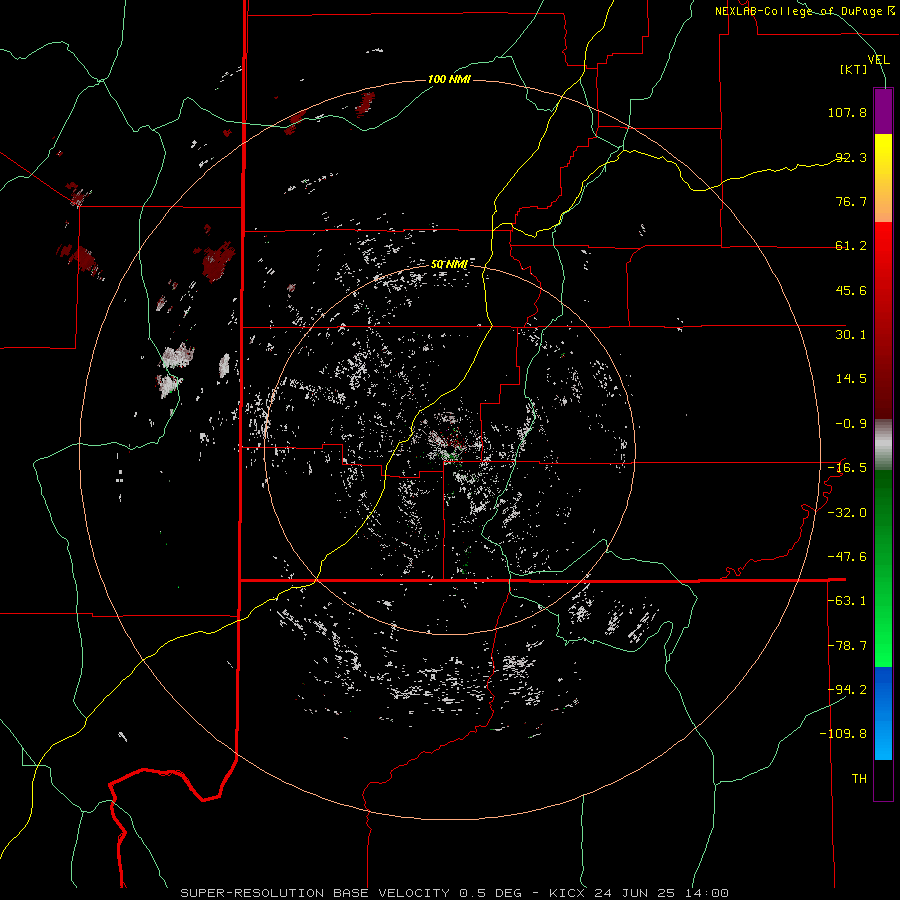
Task: Click the TH legend label
Action: click(859, 779)
